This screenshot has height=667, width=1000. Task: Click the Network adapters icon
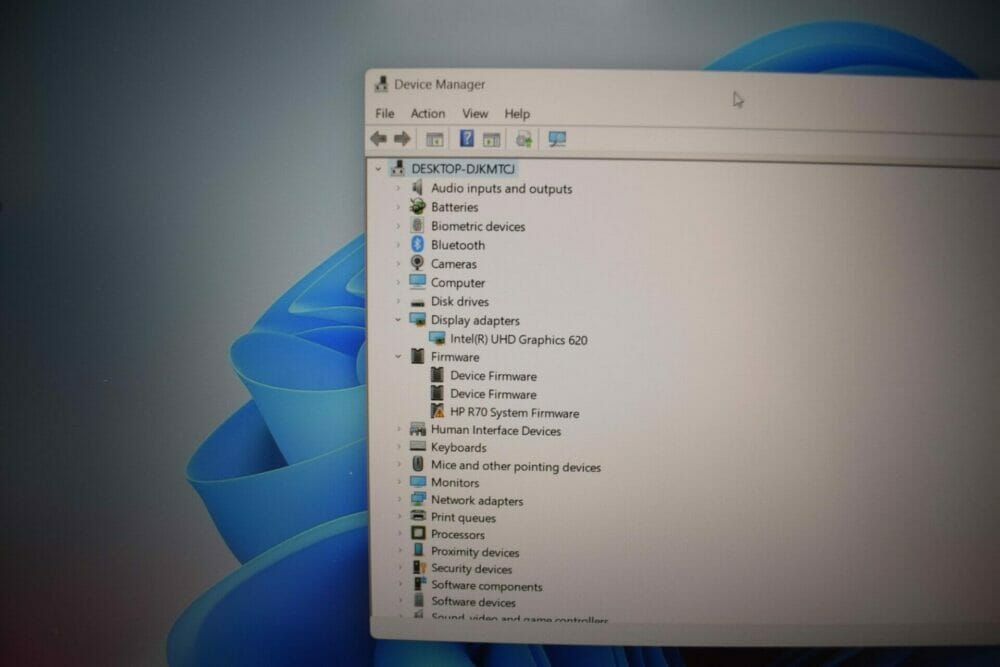(418, 499)
